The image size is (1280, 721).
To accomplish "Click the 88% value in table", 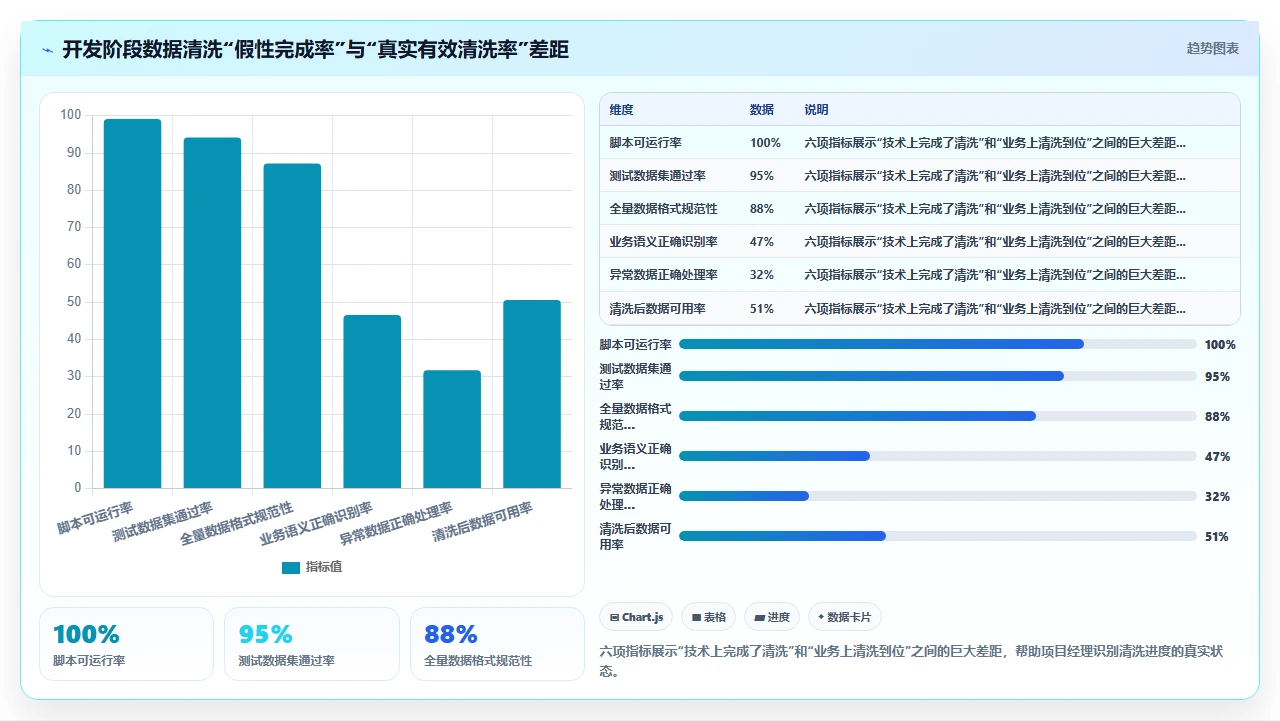I will [762, 209].
